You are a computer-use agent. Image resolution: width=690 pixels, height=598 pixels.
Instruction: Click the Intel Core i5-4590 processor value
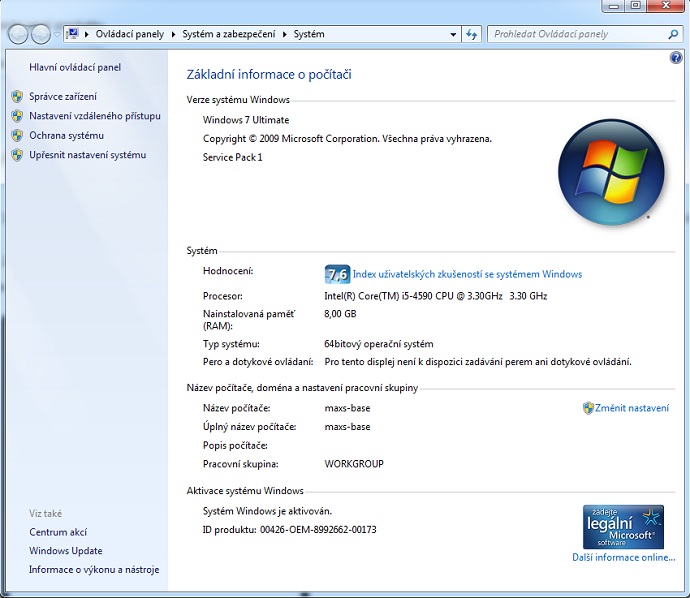click(436, 296)
